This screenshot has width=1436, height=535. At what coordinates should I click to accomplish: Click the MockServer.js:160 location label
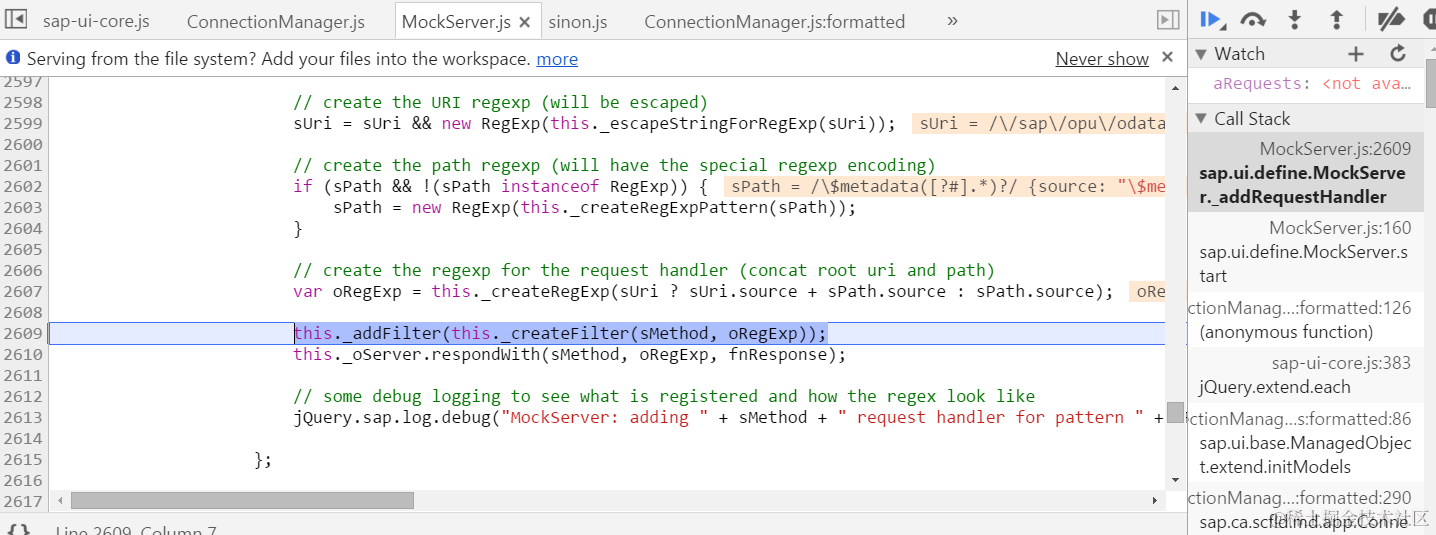tap(1340, 228)
